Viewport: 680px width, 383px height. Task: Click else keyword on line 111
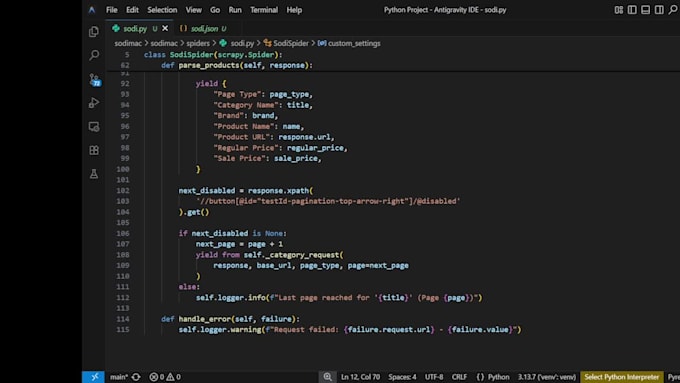187,287
